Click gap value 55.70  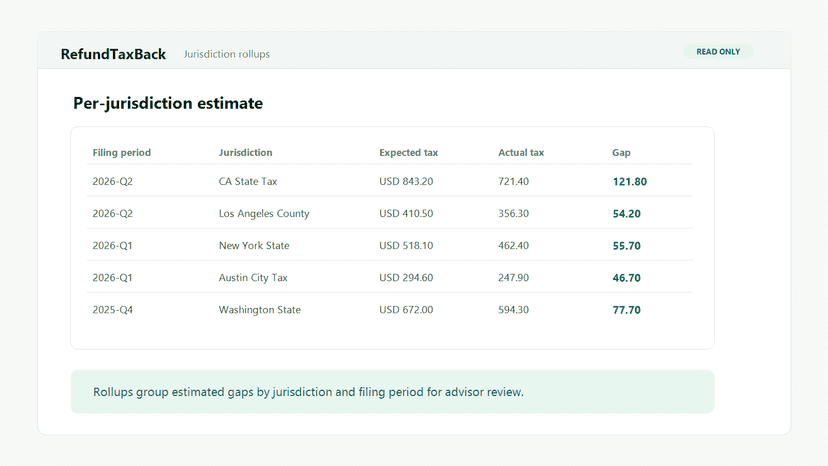coord(626,246)
